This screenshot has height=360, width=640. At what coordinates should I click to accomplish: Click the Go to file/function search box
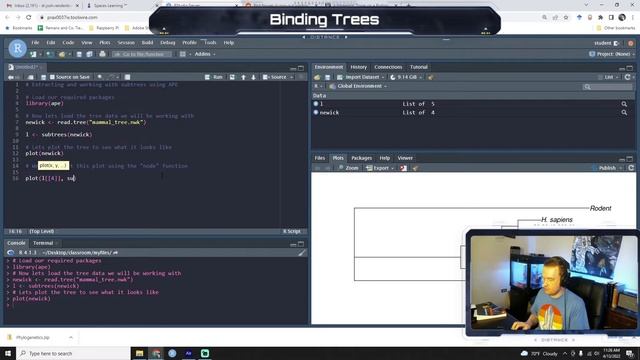(142, 54)
